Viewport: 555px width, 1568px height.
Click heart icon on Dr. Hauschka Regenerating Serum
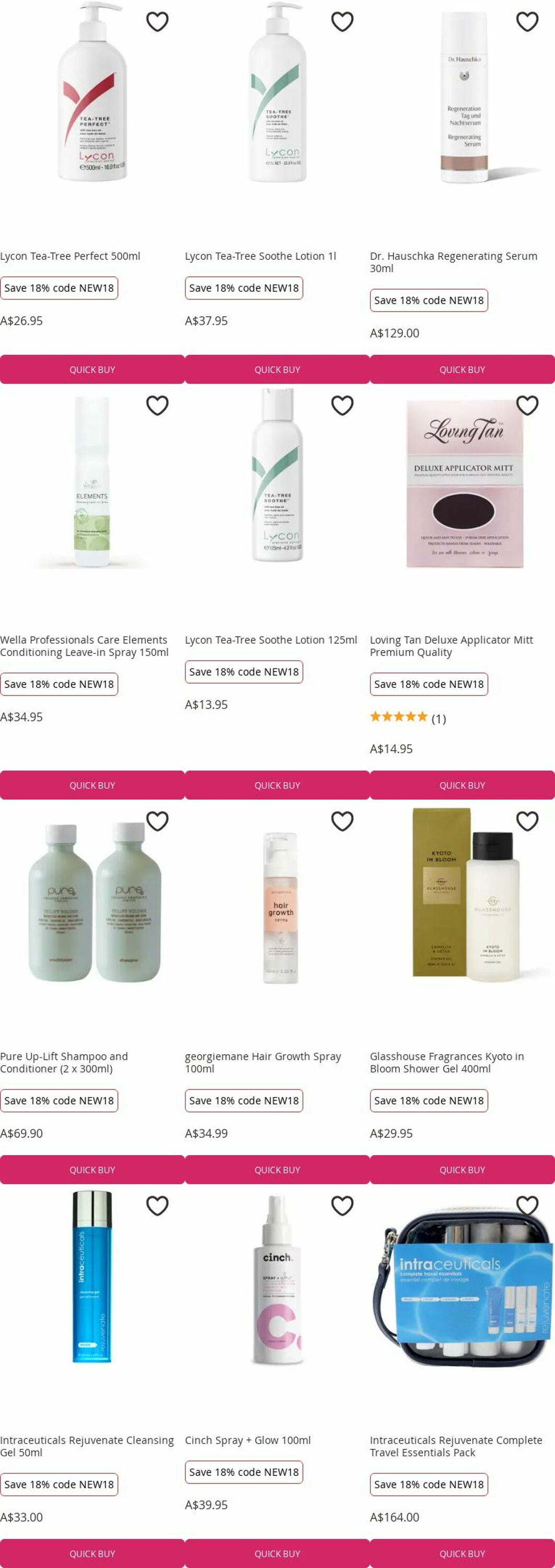point(527,22)
